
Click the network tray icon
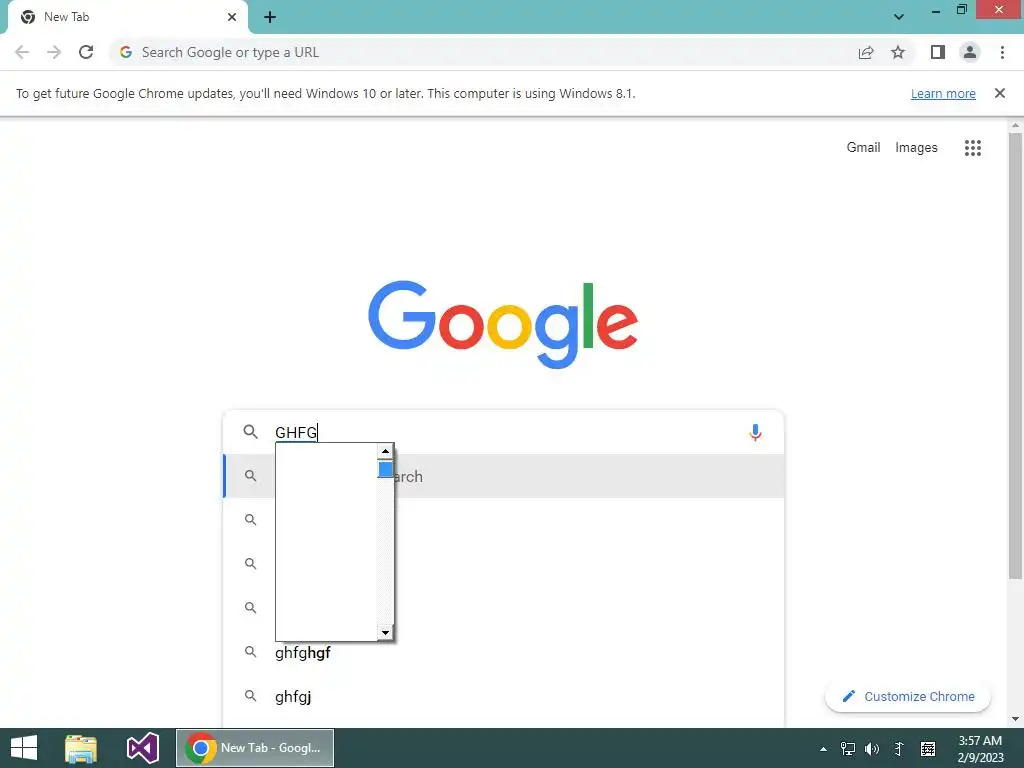[x=848, y=749]
